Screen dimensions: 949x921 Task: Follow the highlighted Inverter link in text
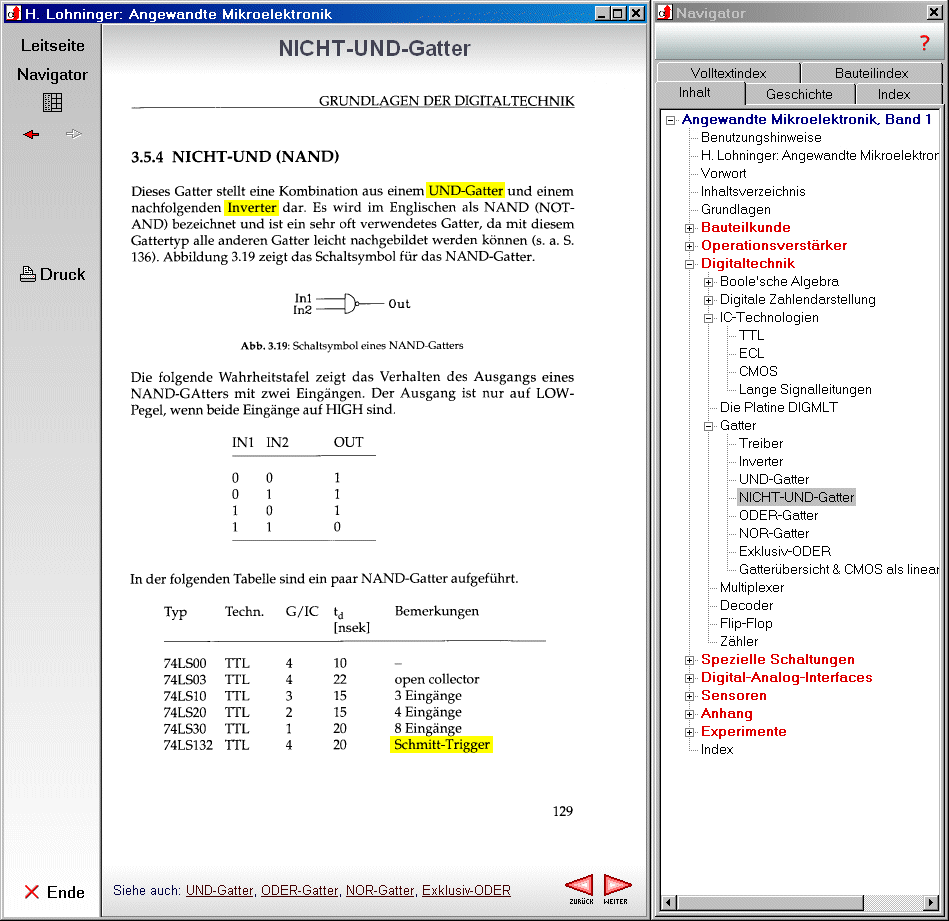(x=252, y=208)
